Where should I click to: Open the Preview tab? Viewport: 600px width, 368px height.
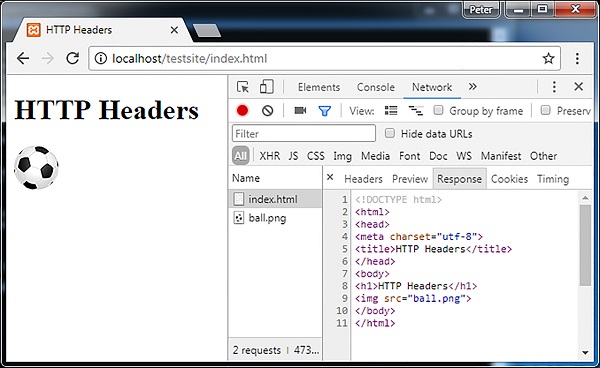coord(410,179)
